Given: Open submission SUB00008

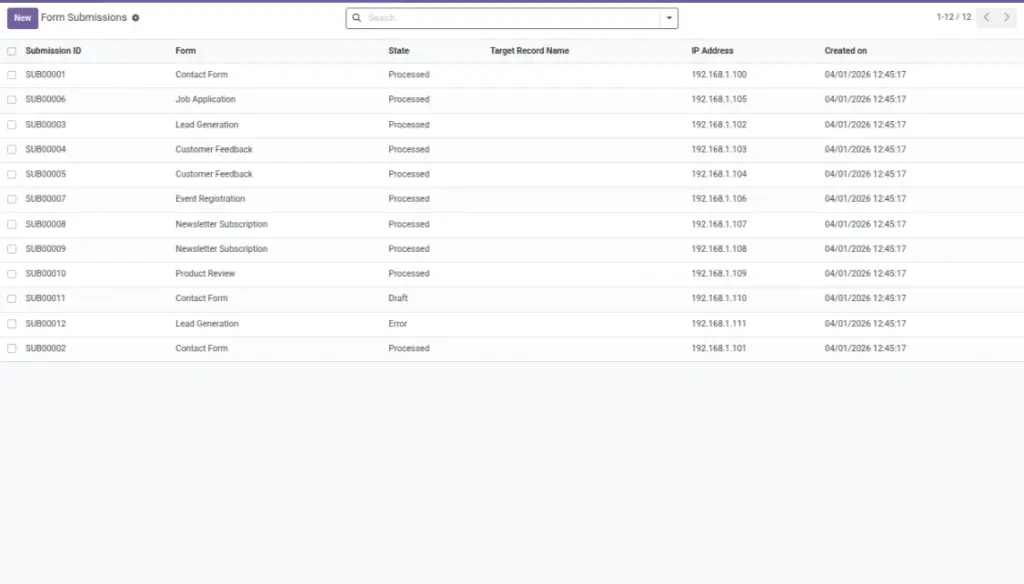Looking at the screenshot, I should [x=46, y=224].
